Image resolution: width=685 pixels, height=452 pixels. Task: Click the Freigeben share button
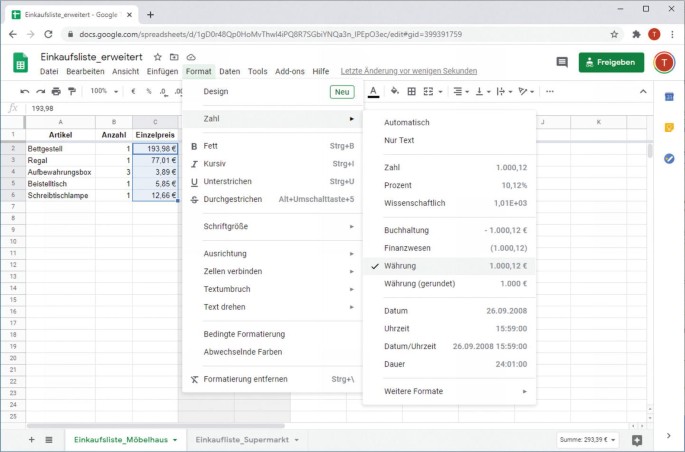tap(611, 62)
